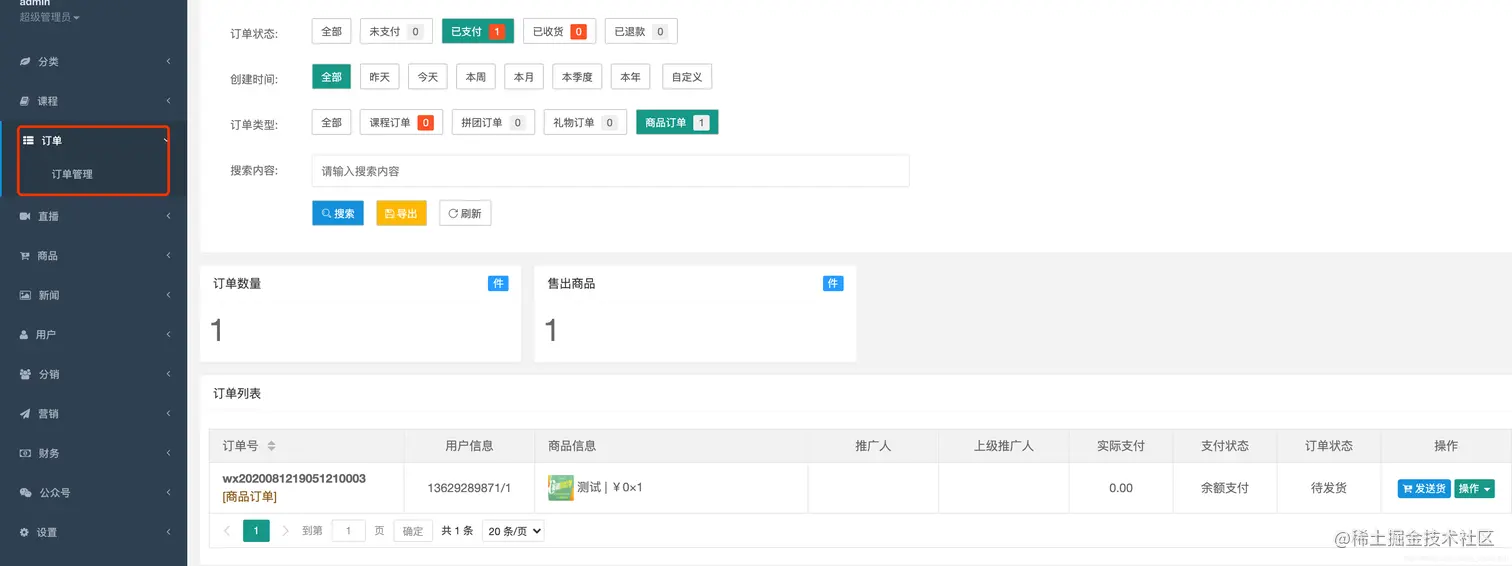Filter order status by 全部
The height and width of the screenshot is (566, 1512).
click(x=331, y=32)
